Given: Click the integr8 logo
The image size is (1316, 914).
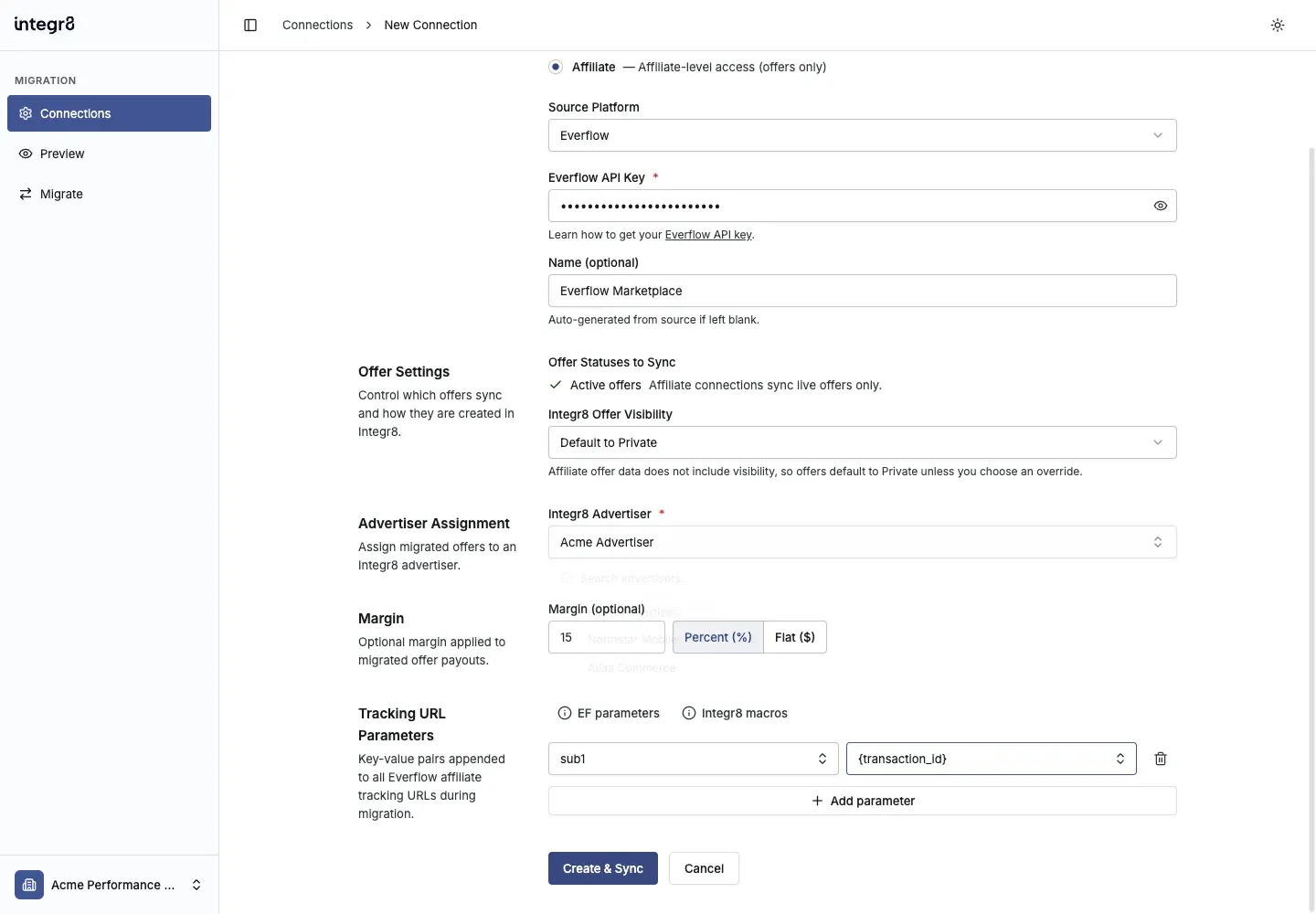Looking at the screenshot, I should tap(45, 25).
